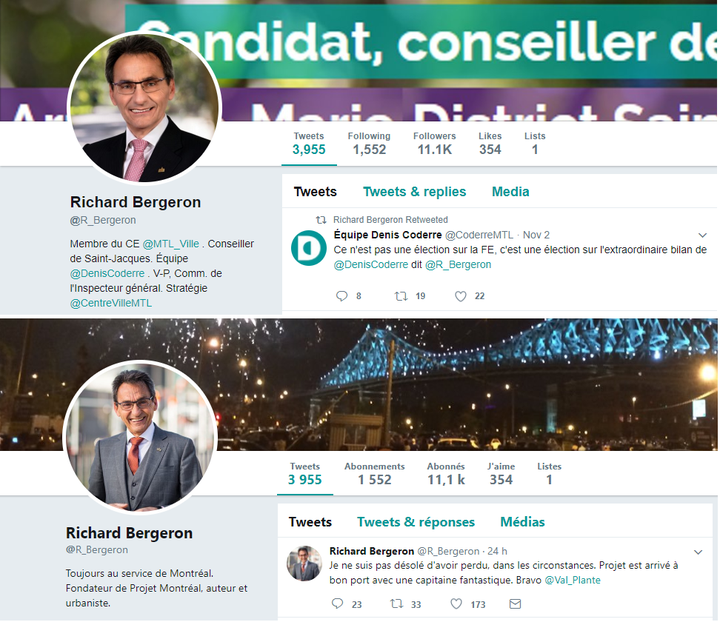Image resolution: width=720 pixels, height=622 pixels.
Task: Reply to the Équipe Denis Coderre tweet
Action: tap(342, 296)
